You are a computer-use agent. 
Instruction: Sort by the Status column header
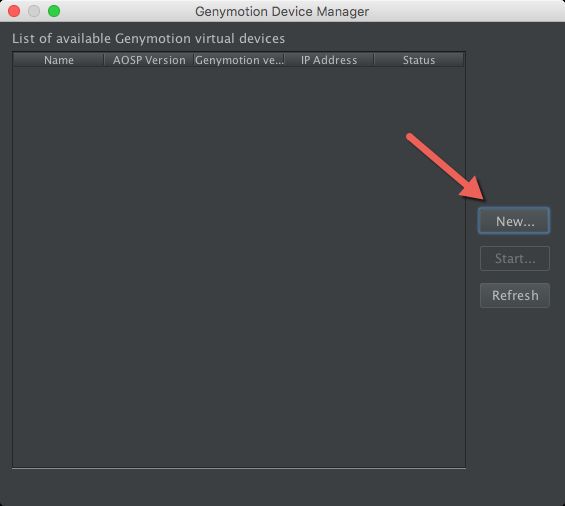tap(419, 60)
